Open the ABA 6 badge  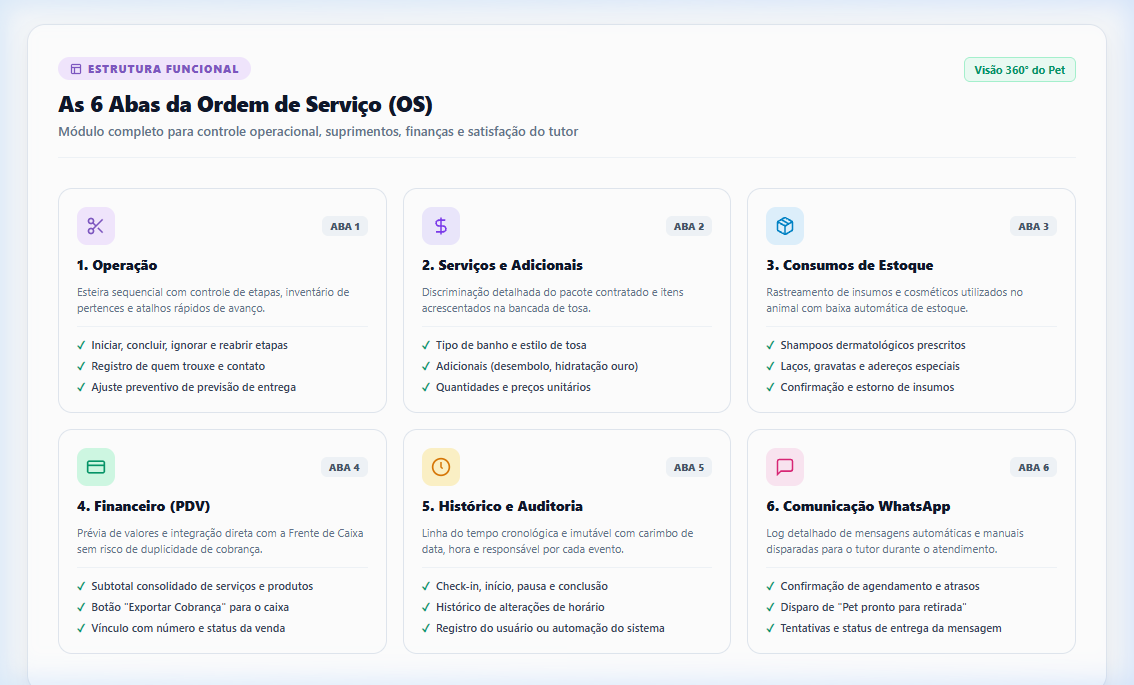coord(1033,467)
